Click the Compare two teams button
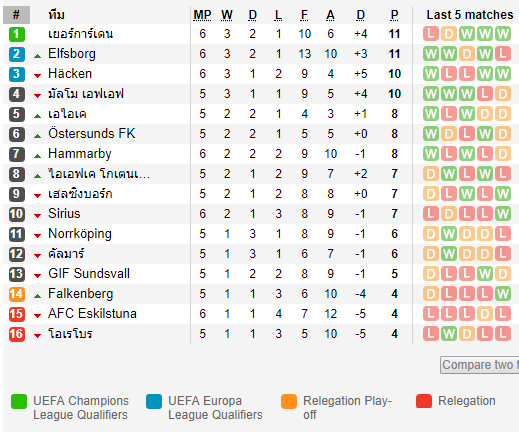The height and width of the screenshot is (432, 519). pos(479,365)
